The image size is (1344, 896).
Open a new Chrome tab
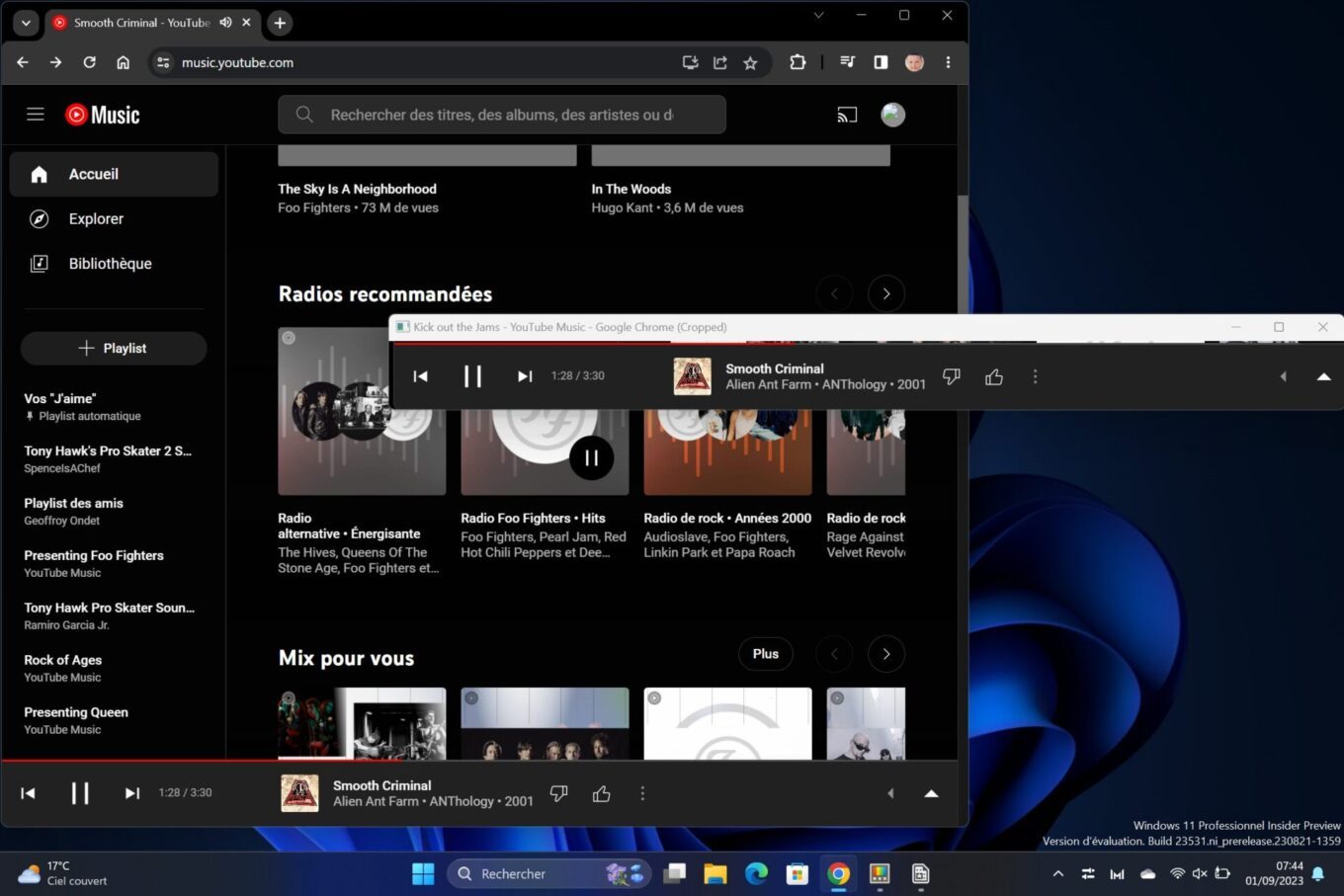[x=280, y=23]
